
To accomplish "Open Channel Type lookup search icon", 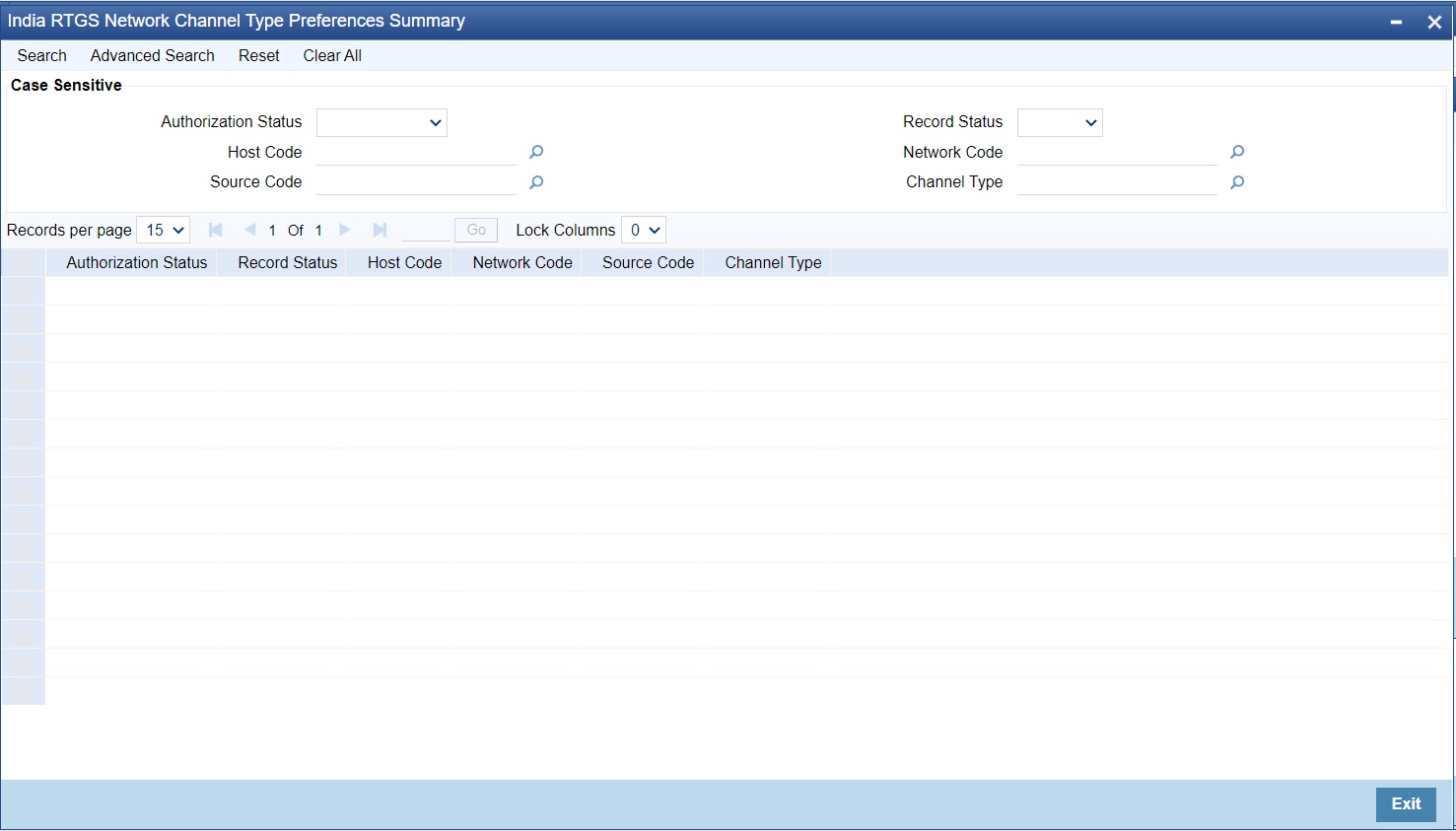I will tap(1237, 182).
